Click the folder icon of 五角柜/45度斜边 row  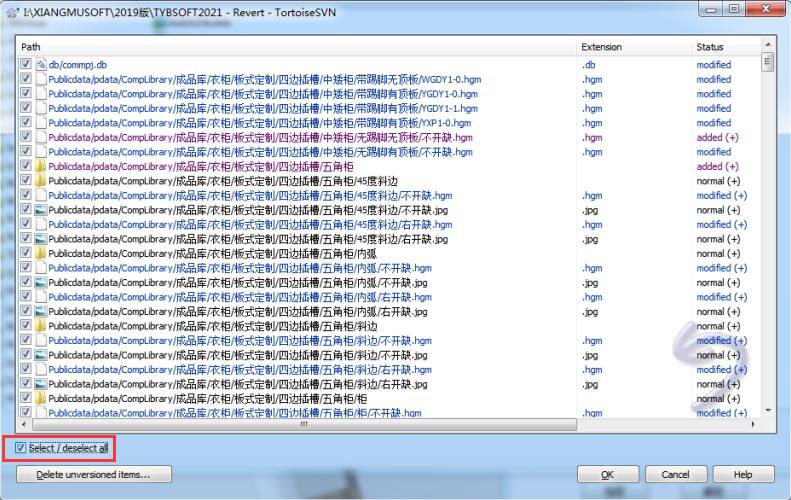click(x=41, y=181)
